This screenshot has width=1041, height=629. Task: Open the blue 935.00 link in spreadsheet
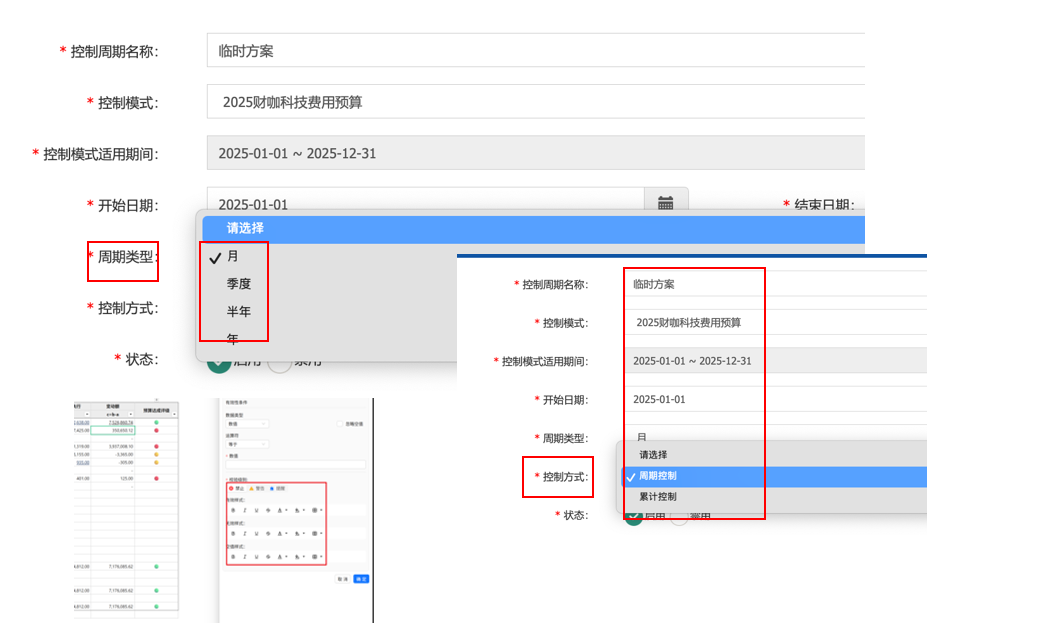pos(83,463)
